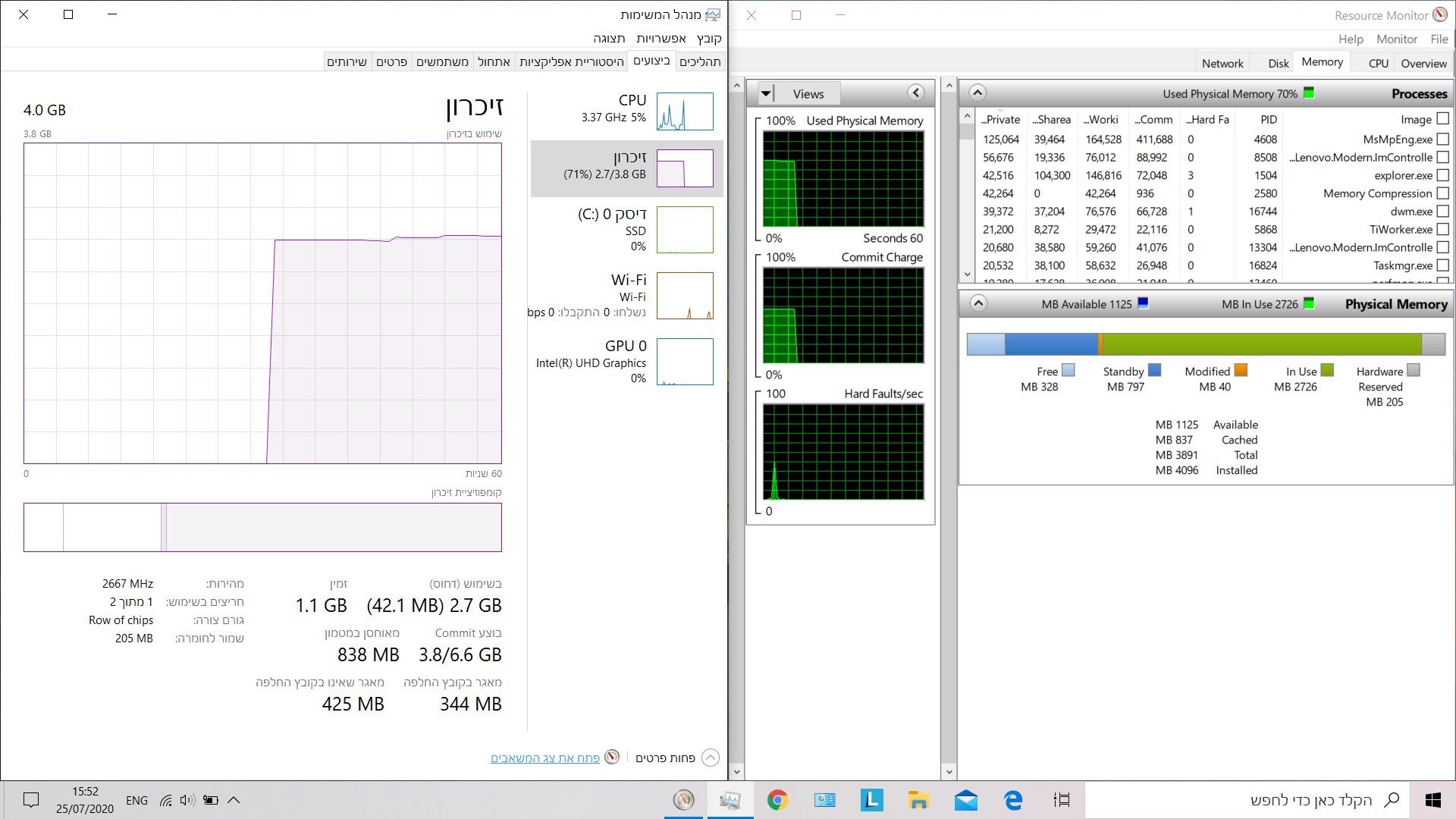This screenshot has height=819, width=1456.
Task: Toggle the Image column header checkbox
Action: 1442,119
